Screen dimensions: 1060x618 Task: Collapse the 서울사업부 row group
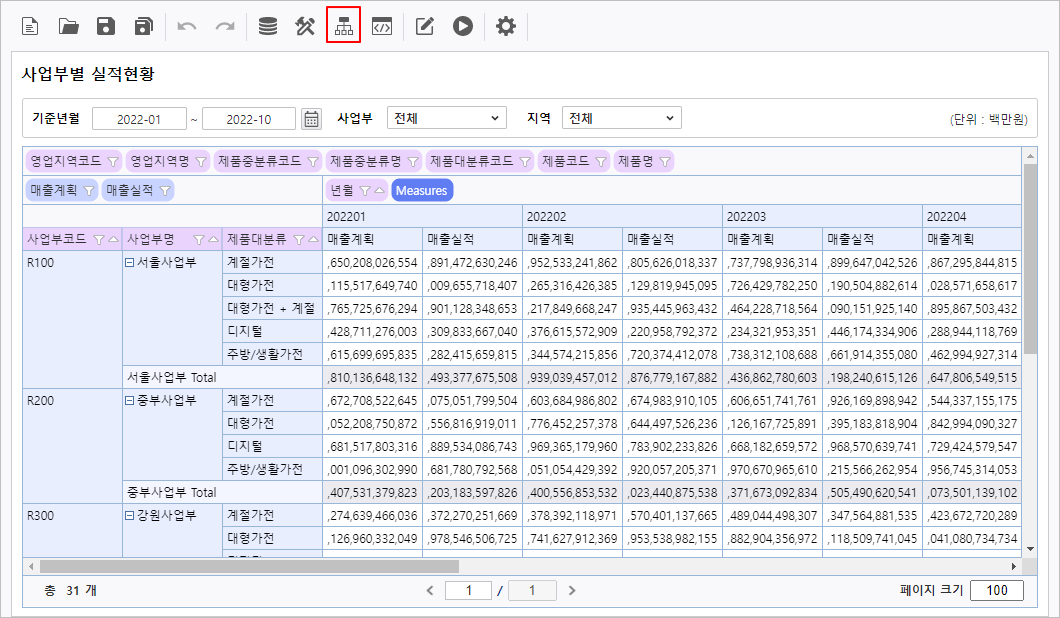(129, 263)
